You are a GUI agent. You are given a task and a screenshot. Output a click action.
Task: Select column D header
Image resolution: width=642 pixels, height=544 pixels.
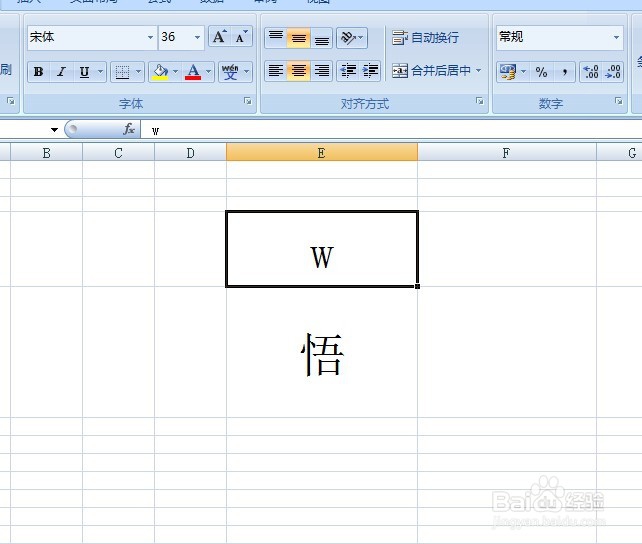(x=190, y=153)
